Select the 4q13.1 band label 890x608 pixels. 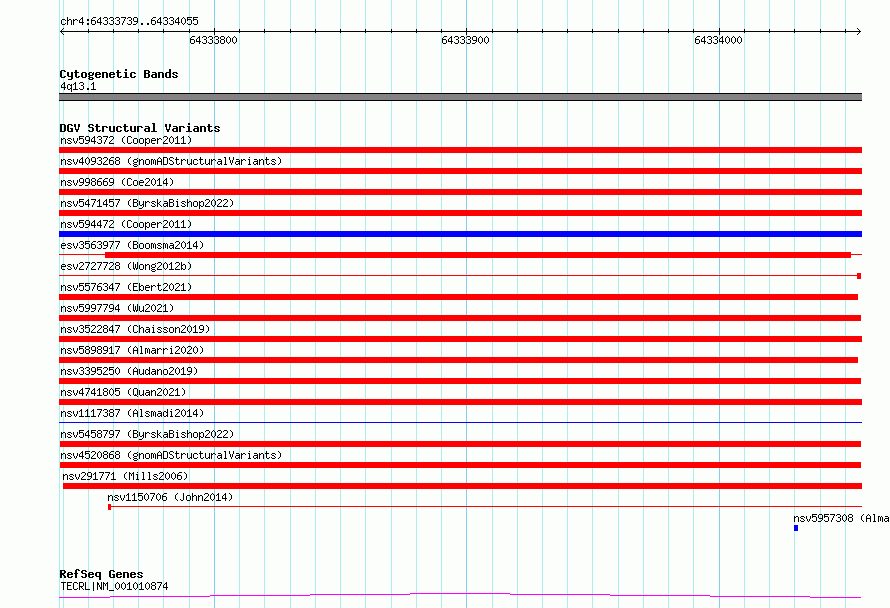pos(78,86)
